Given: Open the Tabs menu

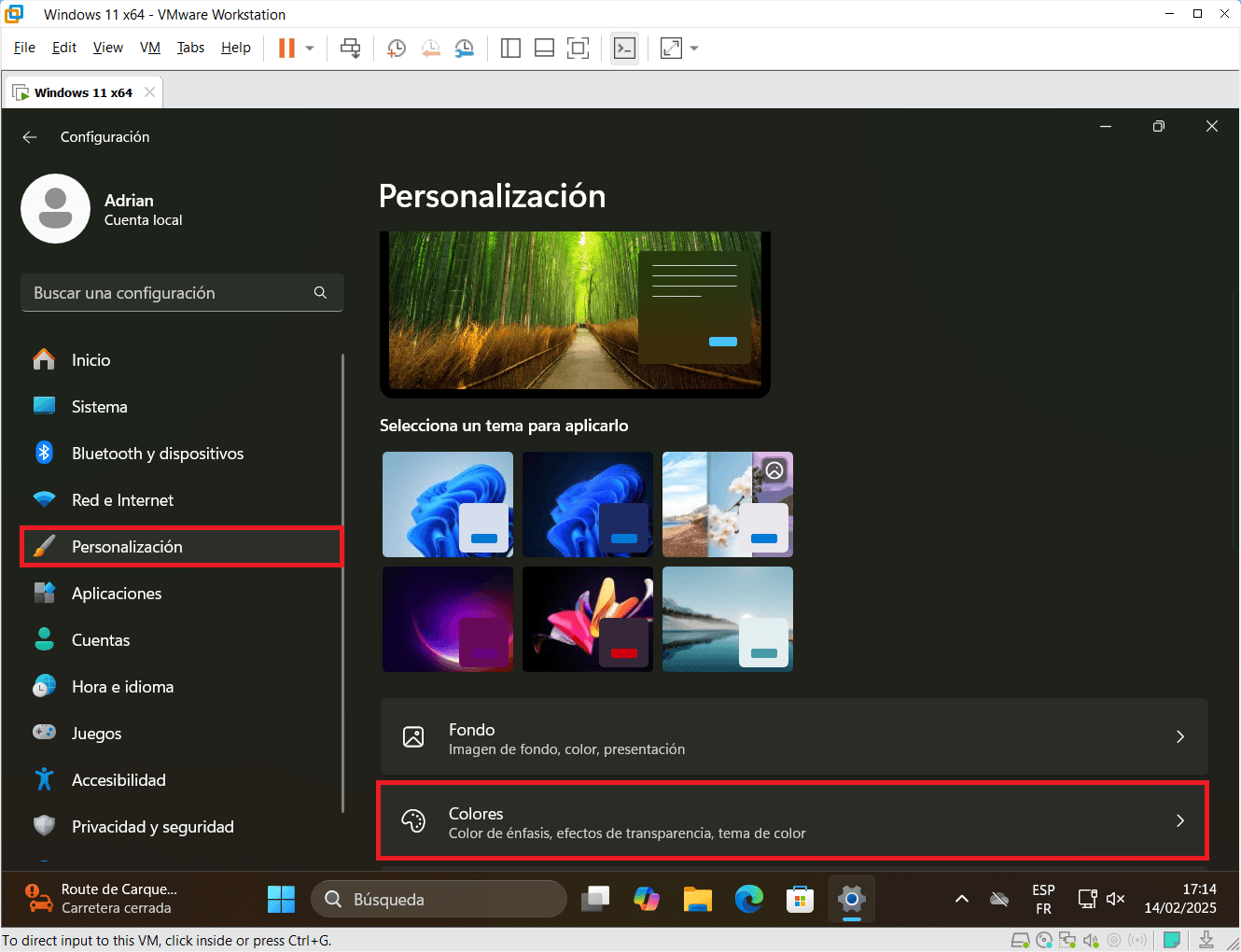Looking at the screenshot, I should [x=190, y=48].
